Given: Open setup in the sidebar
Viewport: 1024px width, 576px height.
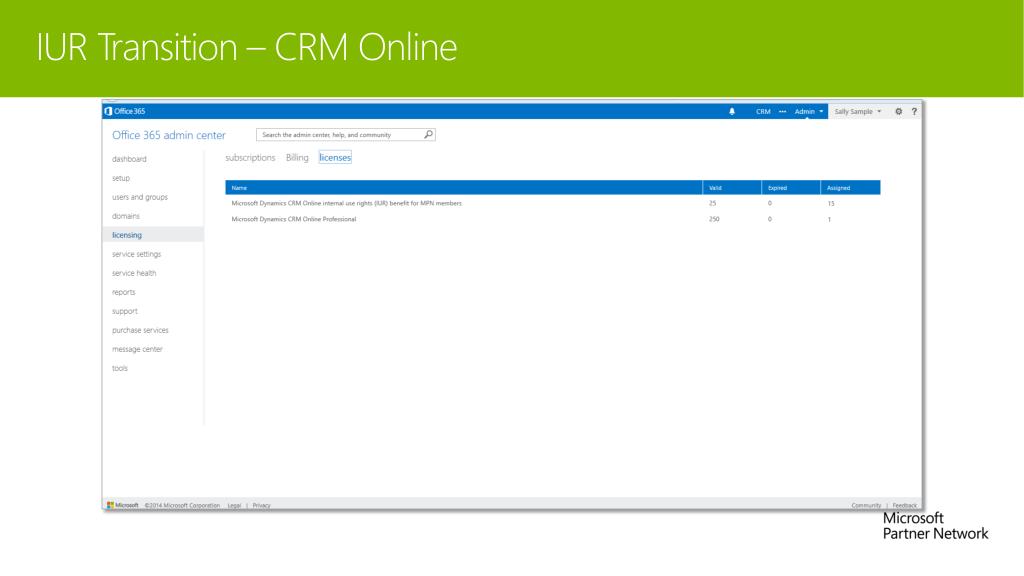Looking at the screenshot, I should click(121, 178).
